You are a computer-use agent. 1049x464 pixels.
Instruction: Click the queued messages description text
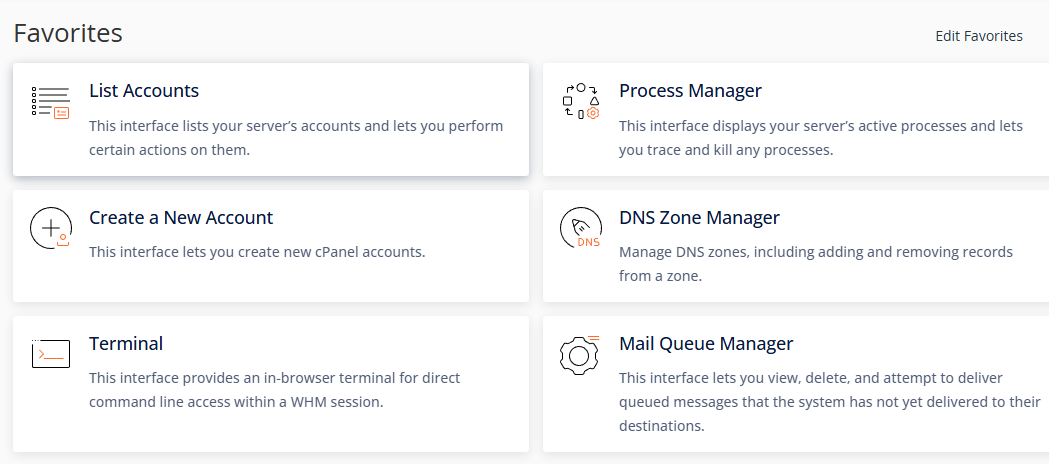click(830, 402)
